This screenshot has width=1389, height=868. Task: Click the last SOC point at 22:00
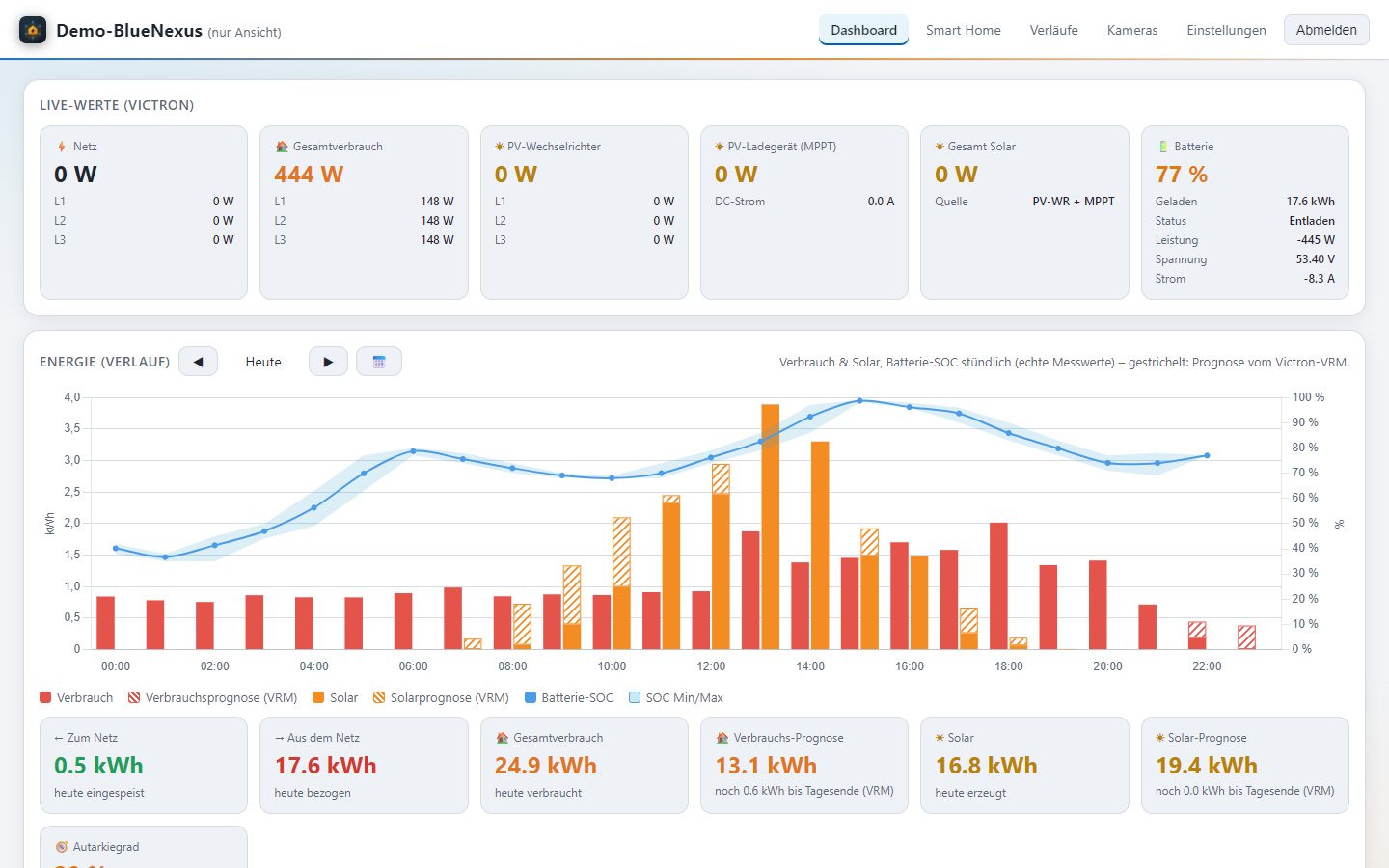[1207, 455]
